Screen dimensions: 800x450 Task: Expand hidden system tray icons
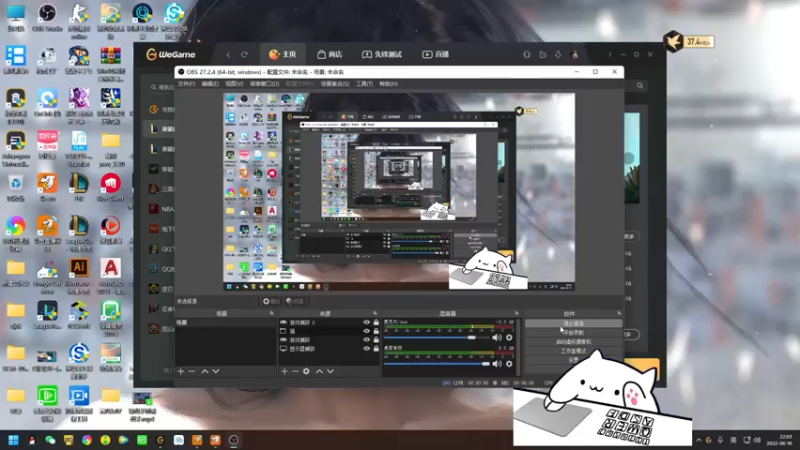(x=698, y=440)
